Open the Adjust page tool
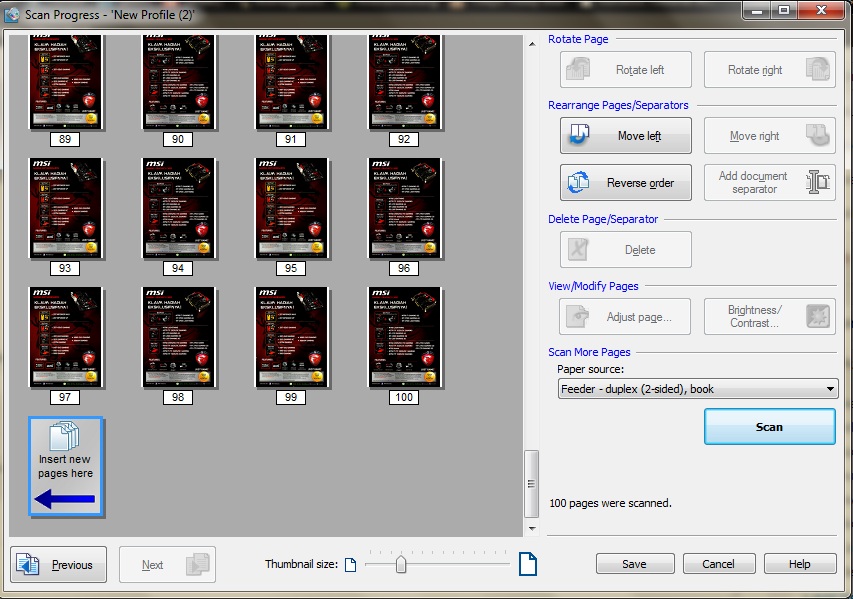The height and width of the screenshot is (599, 853). [x=625, y=317]
